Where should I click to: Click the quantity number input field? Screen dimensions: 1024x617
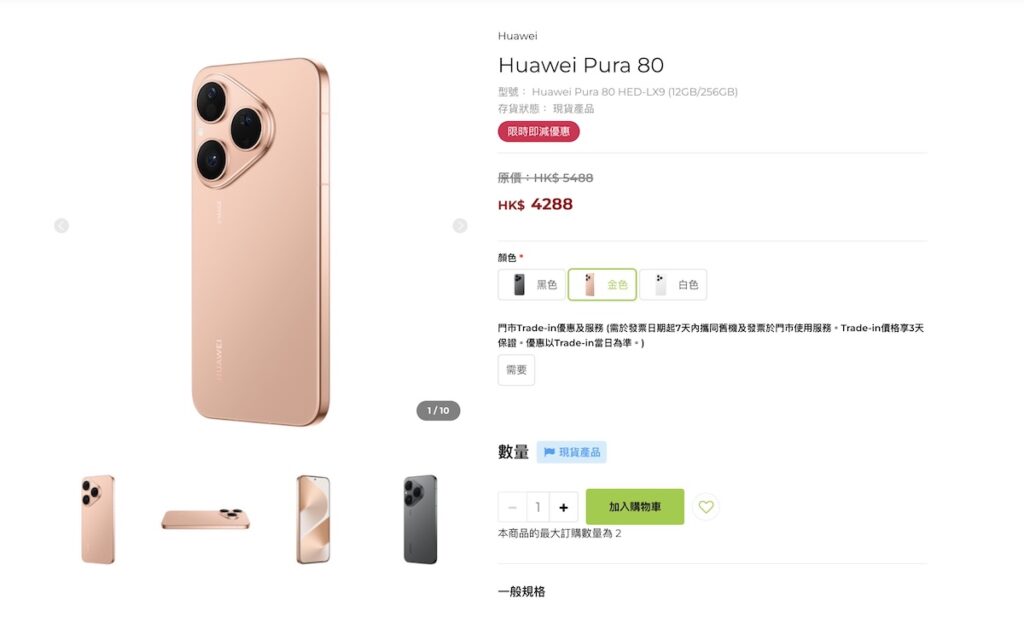pos(537,507)
